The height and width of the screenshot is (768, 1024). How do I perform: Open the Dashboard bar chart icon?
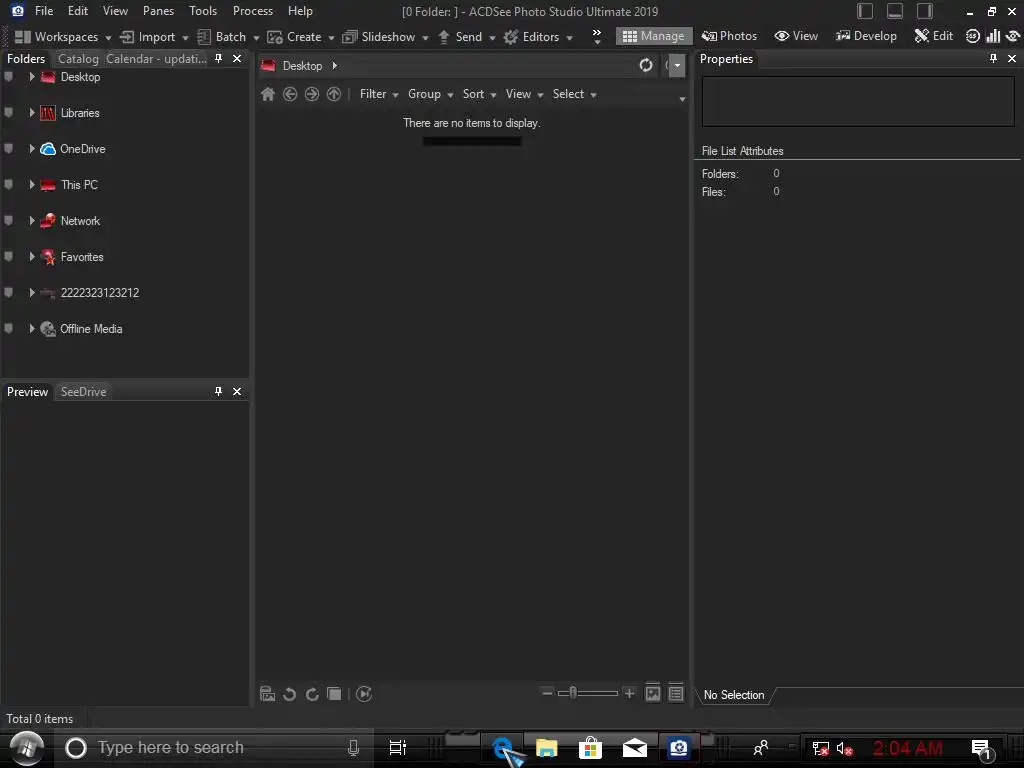coord(993,36)
